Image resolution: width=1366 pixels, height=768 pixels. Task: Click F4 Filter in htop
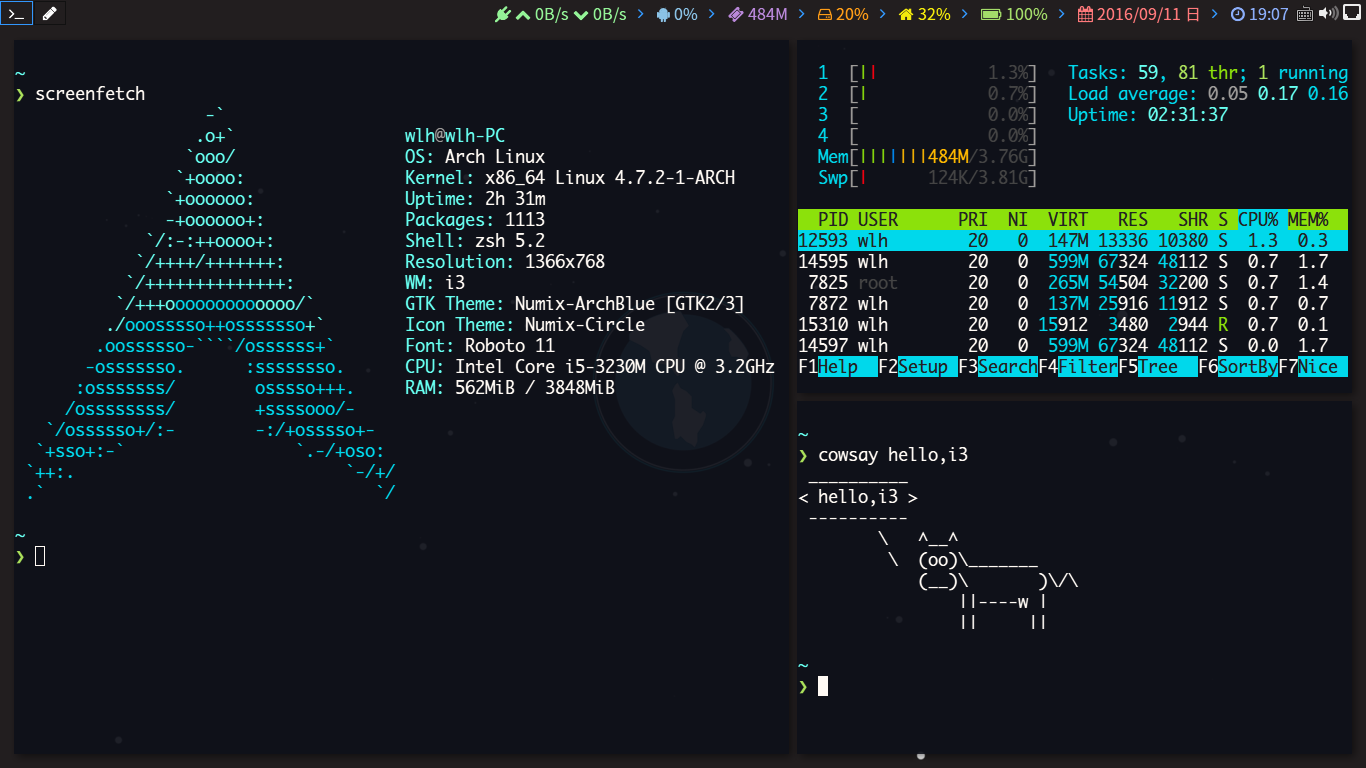click(1078, 367)
